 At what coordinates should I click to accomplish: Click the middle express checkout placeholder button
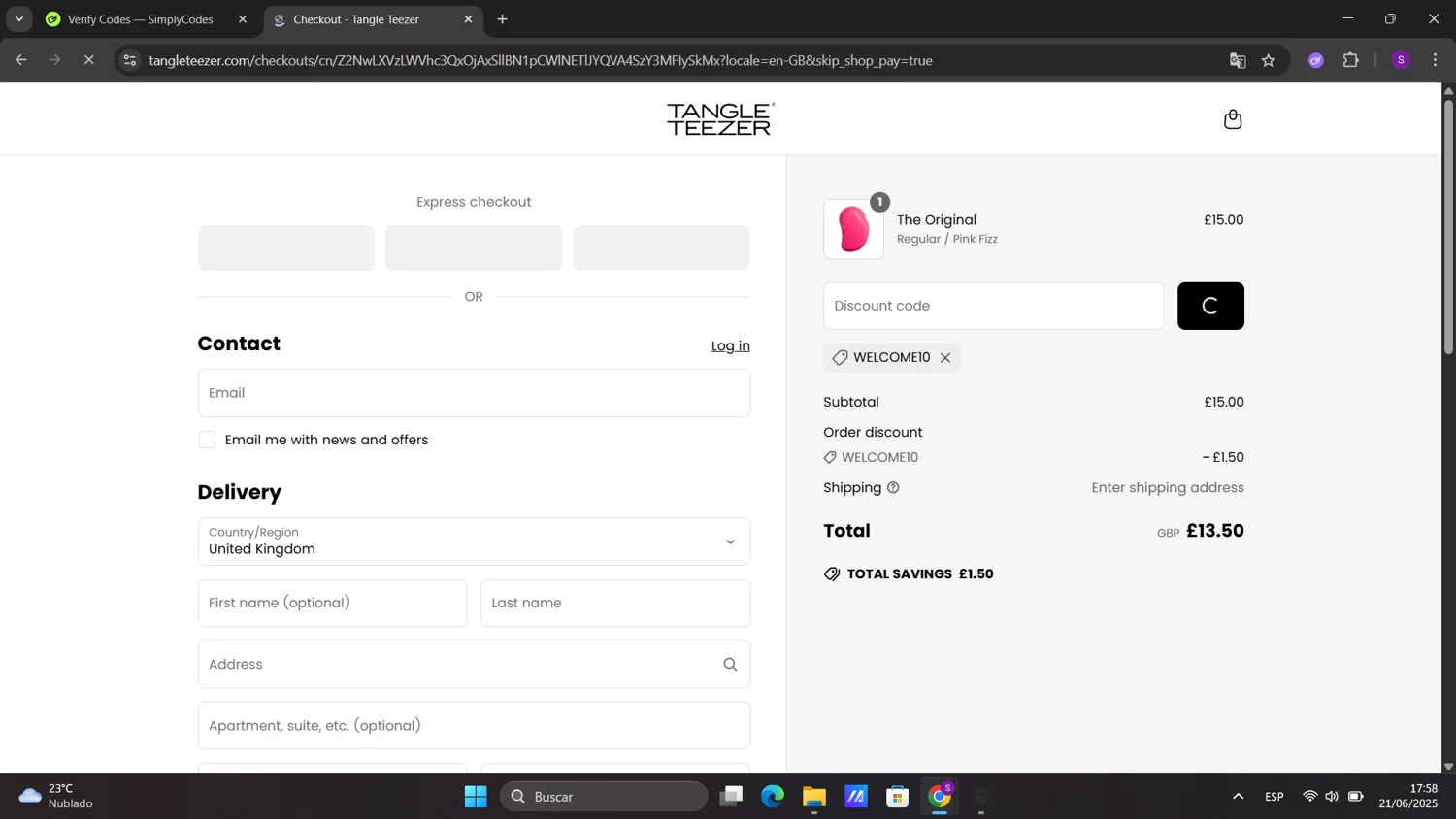coord(474,247)
